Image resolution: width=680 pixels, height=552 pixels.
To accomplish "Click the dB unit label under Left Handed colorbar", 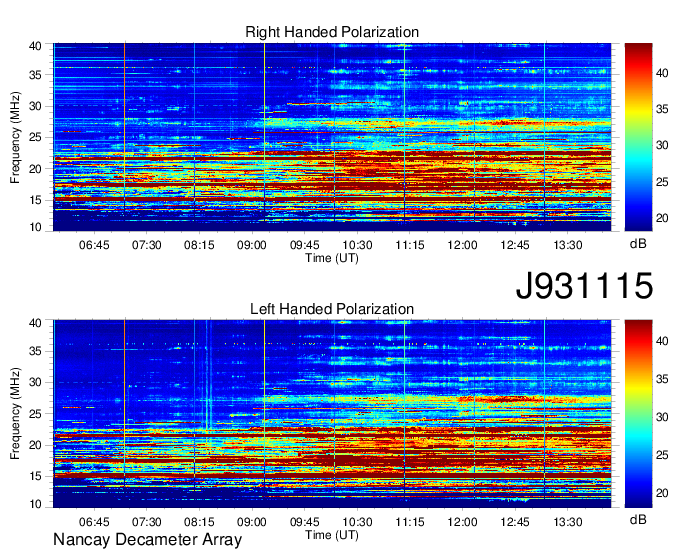I will 638,519.
